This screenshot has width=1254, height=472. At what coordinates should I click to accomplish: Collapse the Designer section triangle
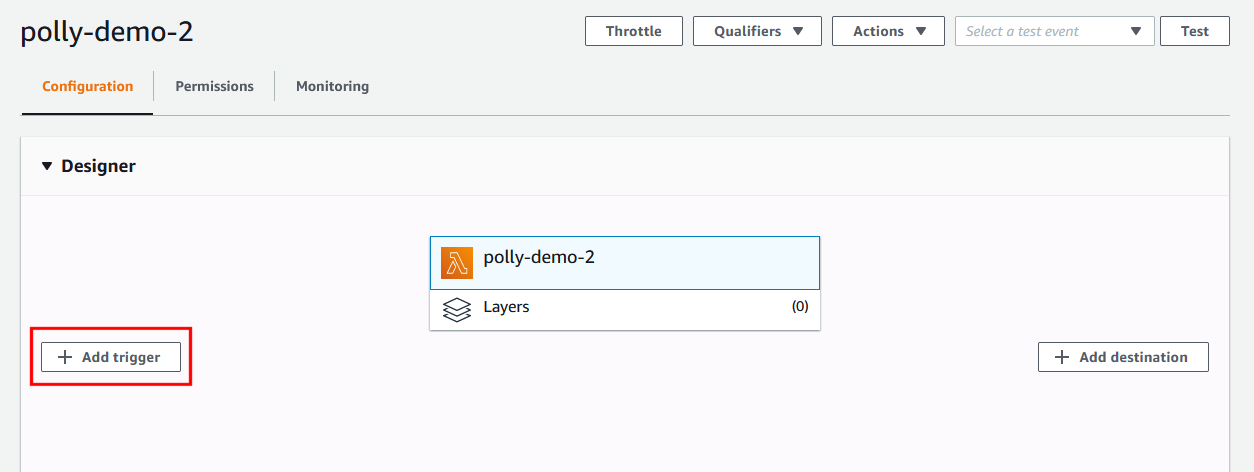(x=46, y=166)
